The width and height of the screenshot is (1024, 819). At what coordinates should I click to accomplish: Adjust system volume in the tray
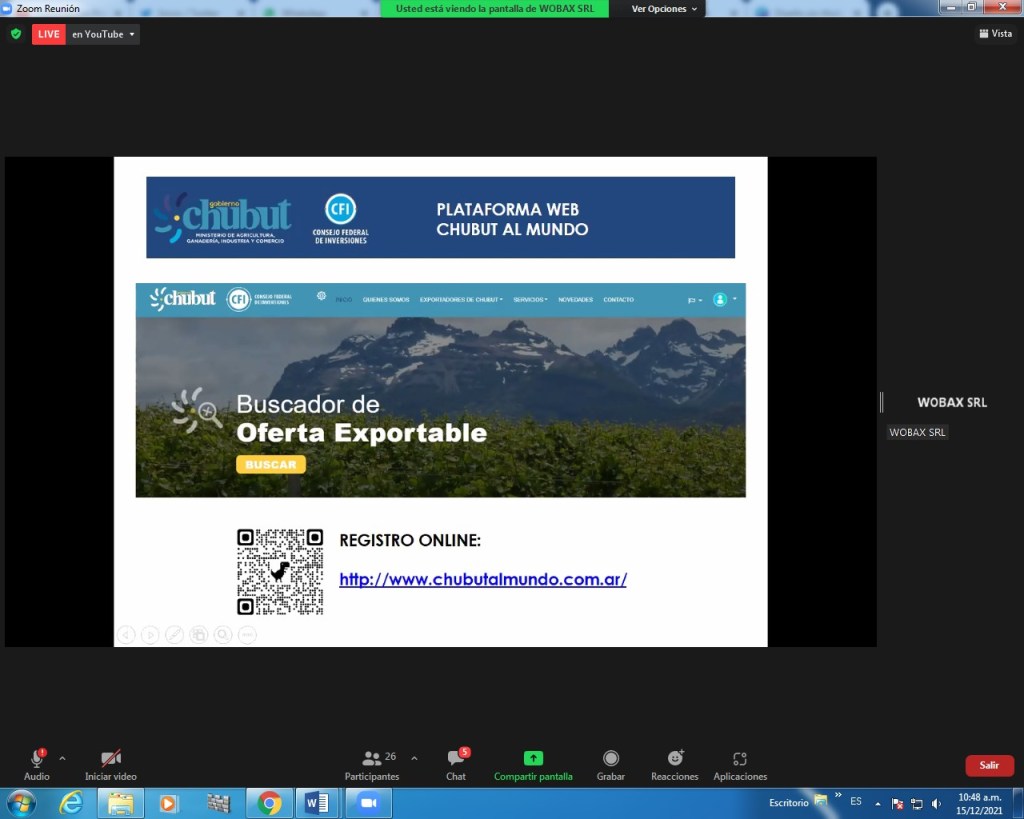[x=935, y=802]
